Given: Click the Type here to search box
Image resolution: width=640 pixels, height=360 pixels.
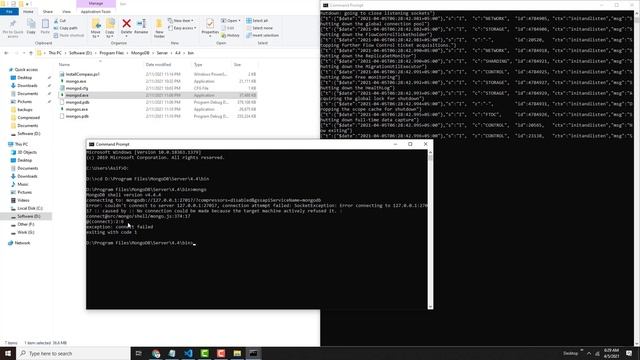Looking at the screenshot, I should tap(73, 353).
